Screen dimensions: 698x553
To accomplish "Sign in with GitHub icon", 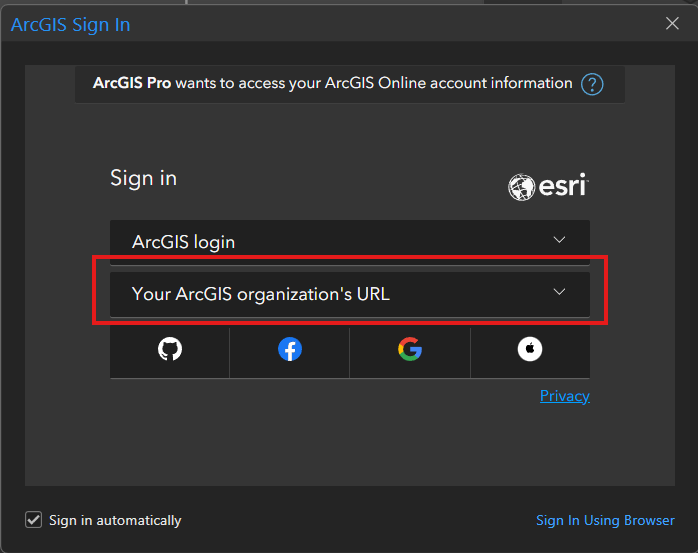I will [x=170, y=349].
